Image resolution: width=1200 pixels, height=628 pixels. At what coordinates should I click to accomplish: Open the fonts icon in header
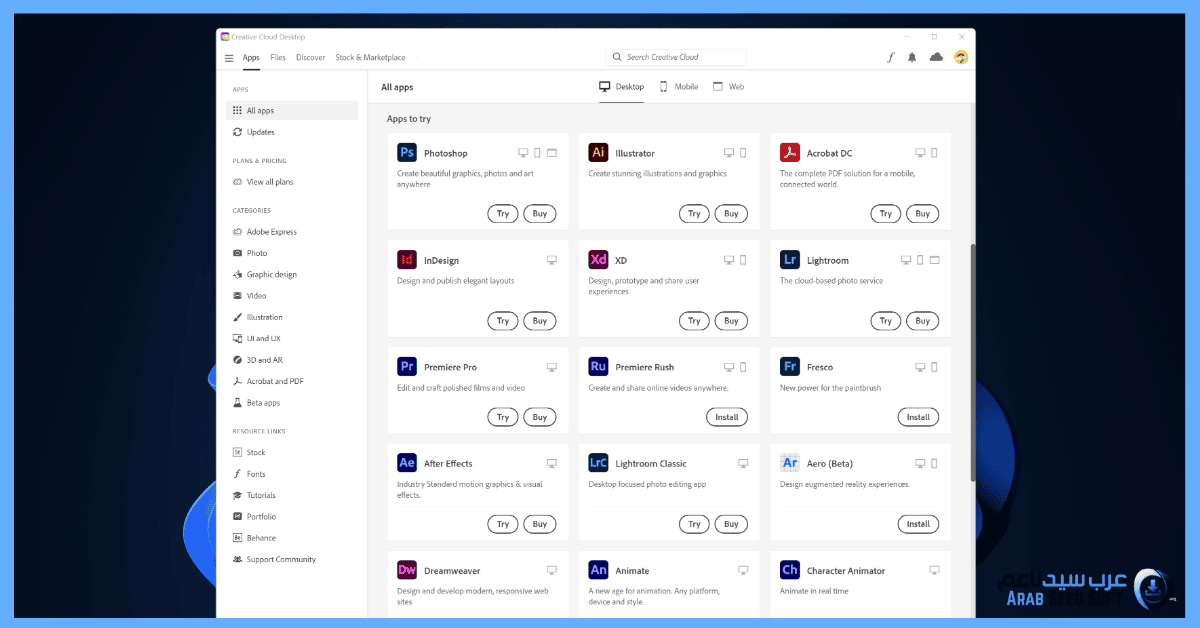point(890,58)
